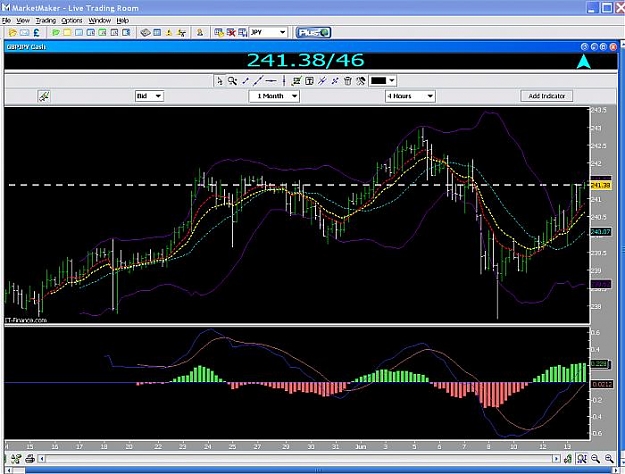
Task: Click the chart scrollbar right arrow
Action: point(556,459)
